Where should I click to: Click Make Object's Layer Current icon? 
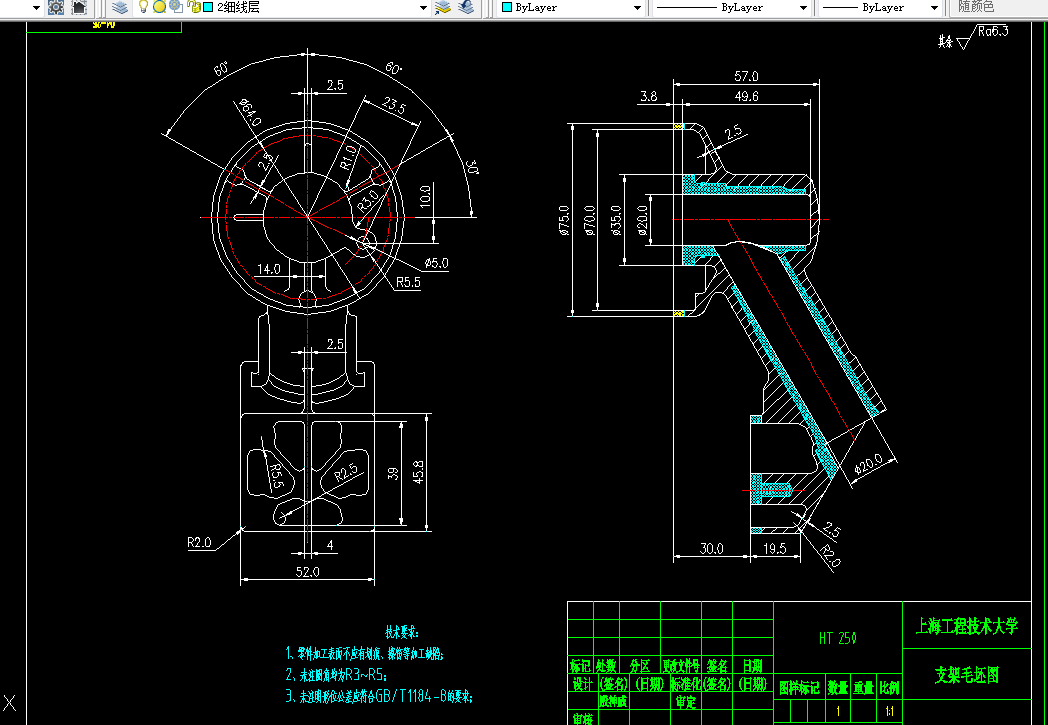pyautogui.click(x=442, y=7)
